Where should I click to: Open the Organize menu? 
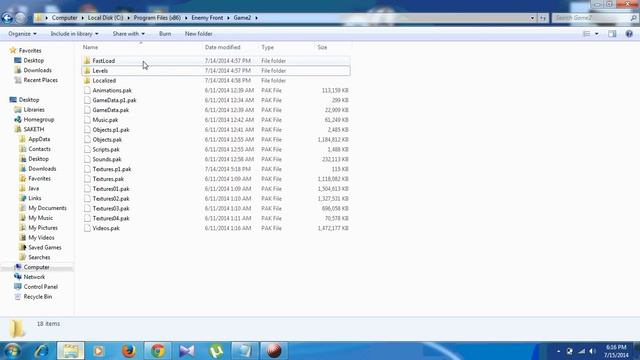point(22,34)
